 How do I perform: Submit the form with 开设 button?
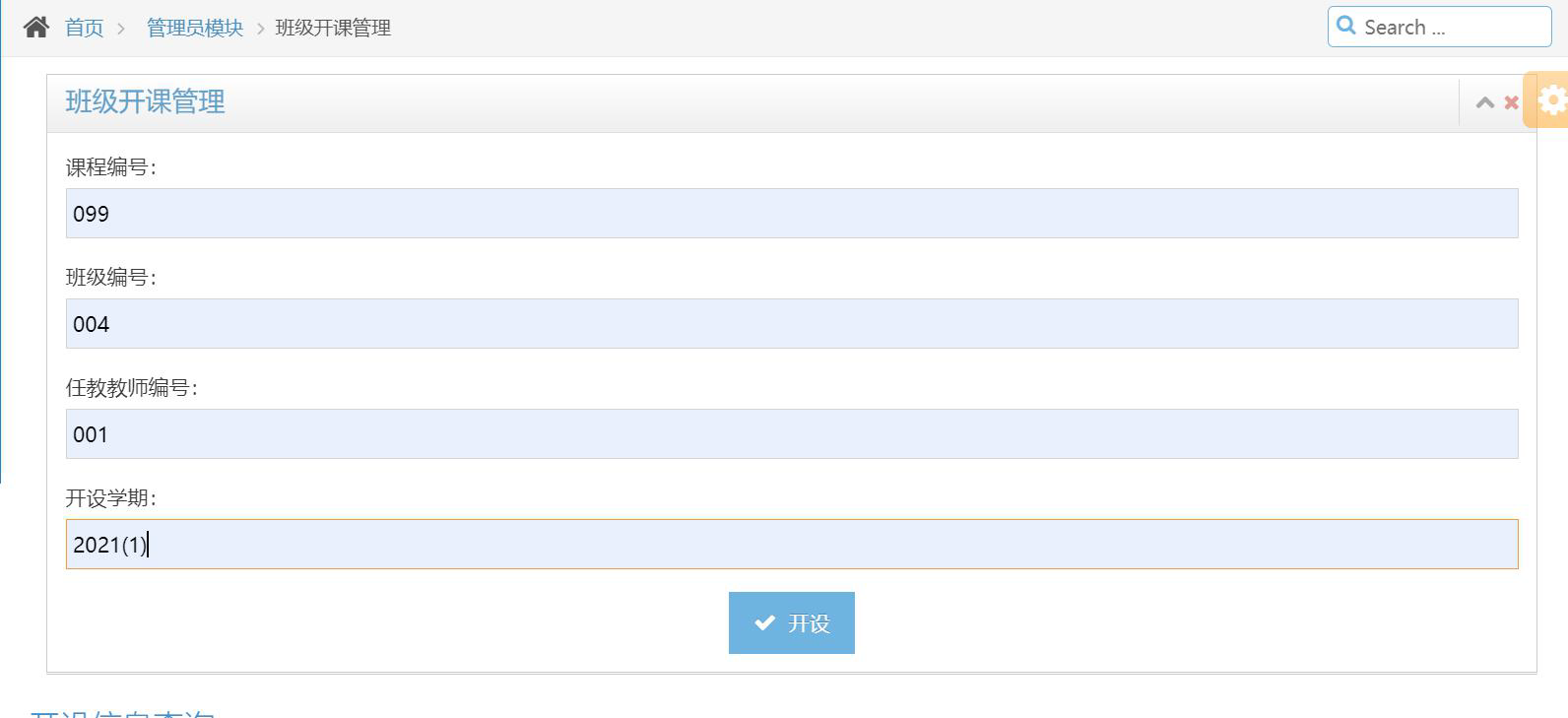coord(792,622)
